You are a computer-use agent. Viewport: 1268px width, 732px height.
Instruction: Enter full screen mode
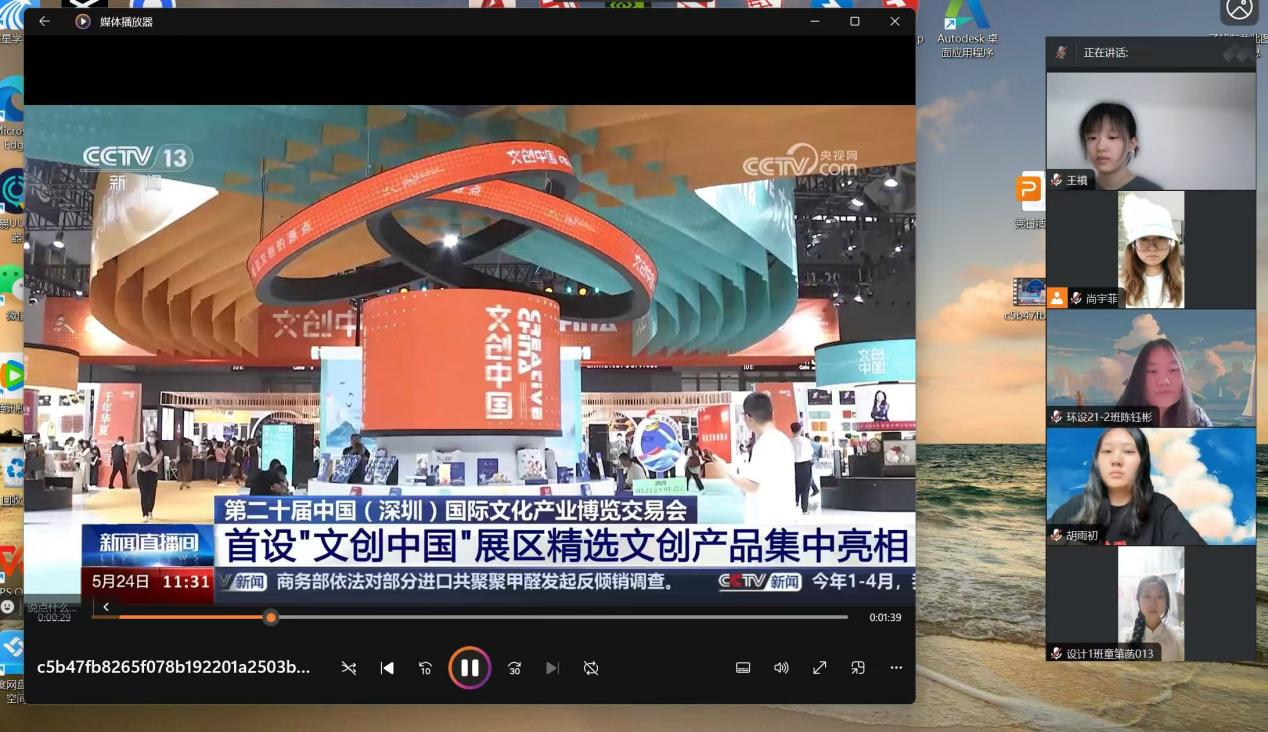coord(819,668)
